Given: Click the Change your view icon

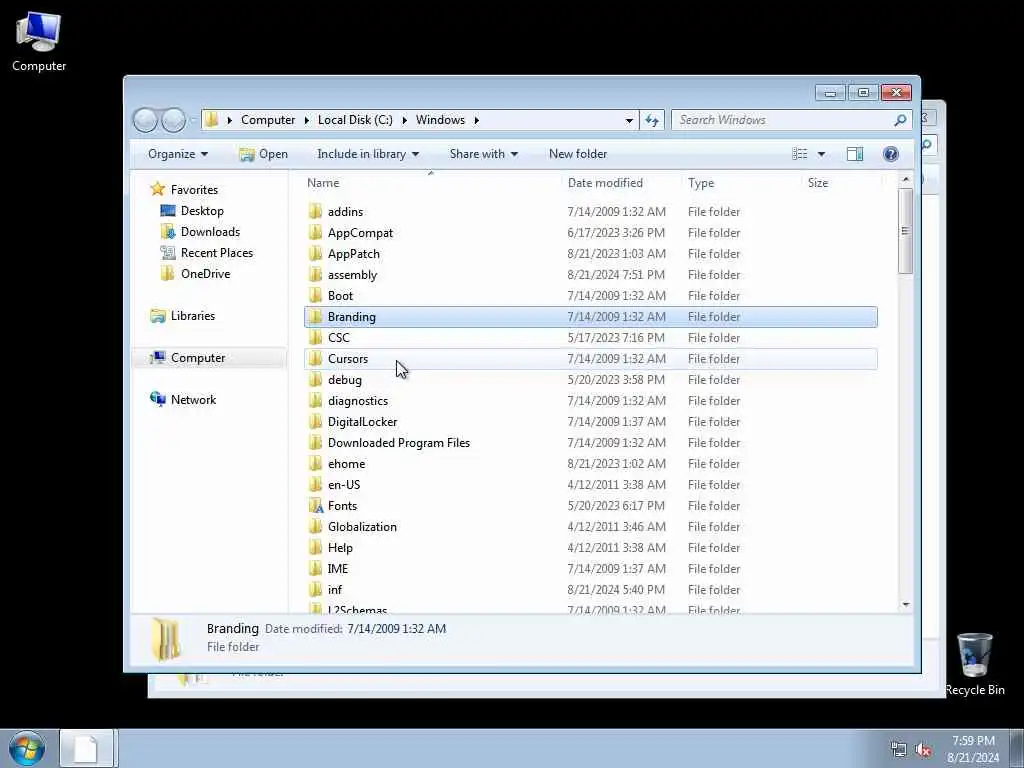Looking at the screenshot, I should 799,154.
